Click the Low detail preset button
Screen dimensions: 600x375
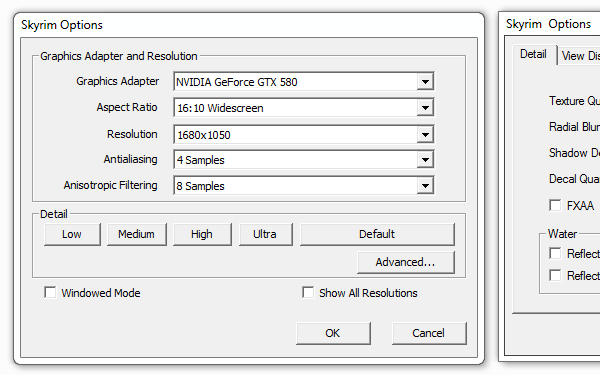point(72,234)
